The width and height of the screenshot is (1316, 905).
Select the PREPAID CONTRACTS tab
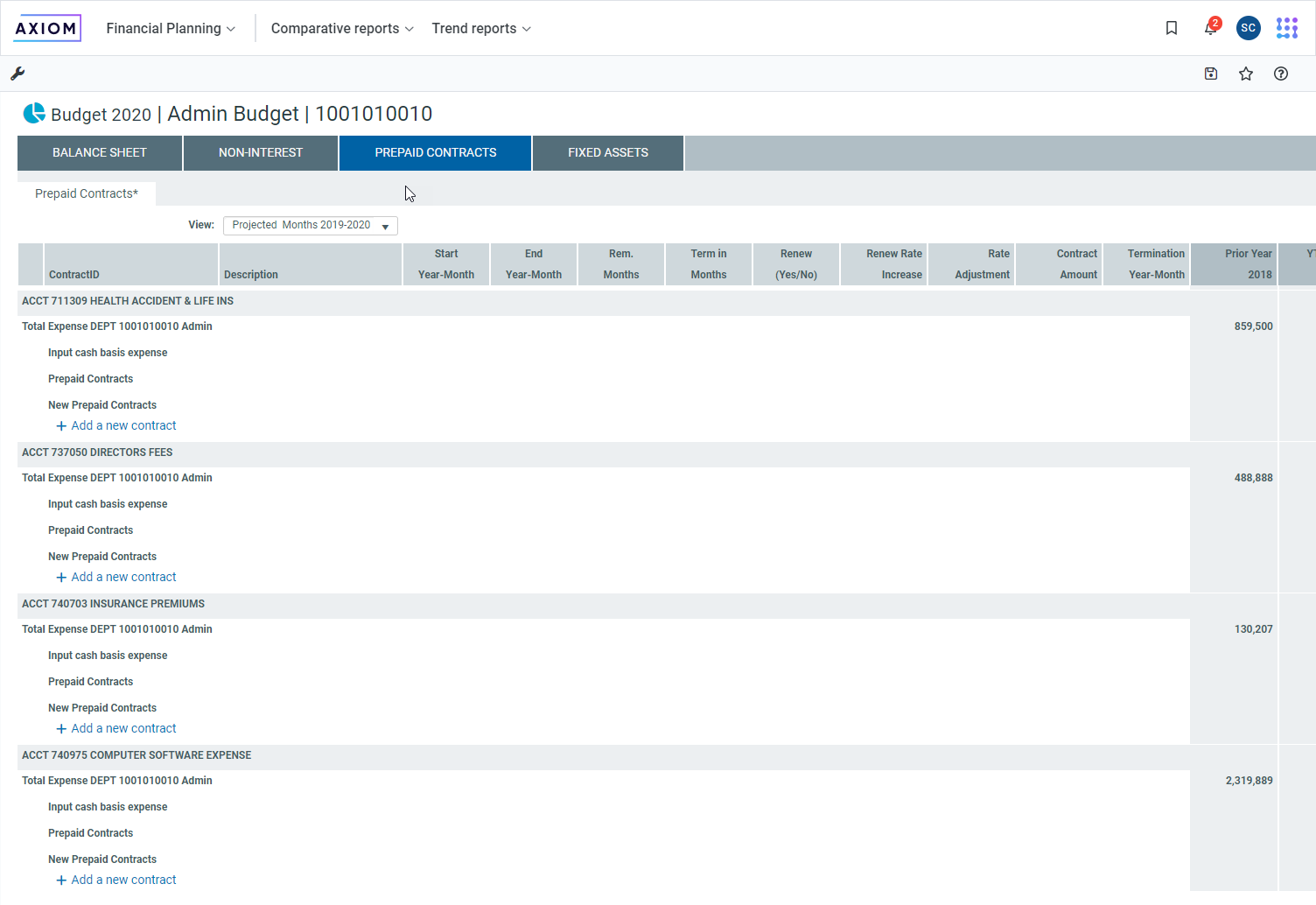[x=436, y=153]
